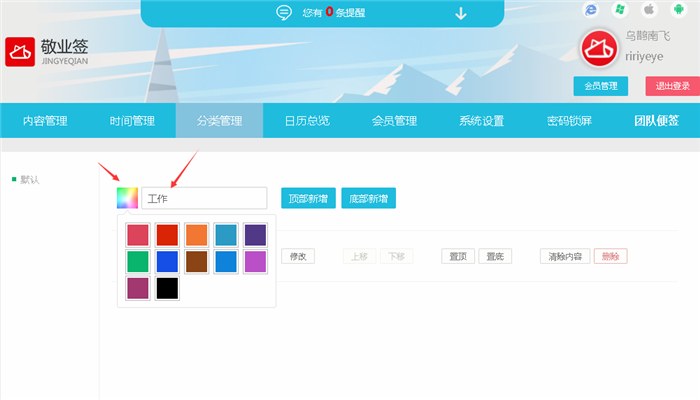Pick the dark purple color swatch

pos(255,235)
